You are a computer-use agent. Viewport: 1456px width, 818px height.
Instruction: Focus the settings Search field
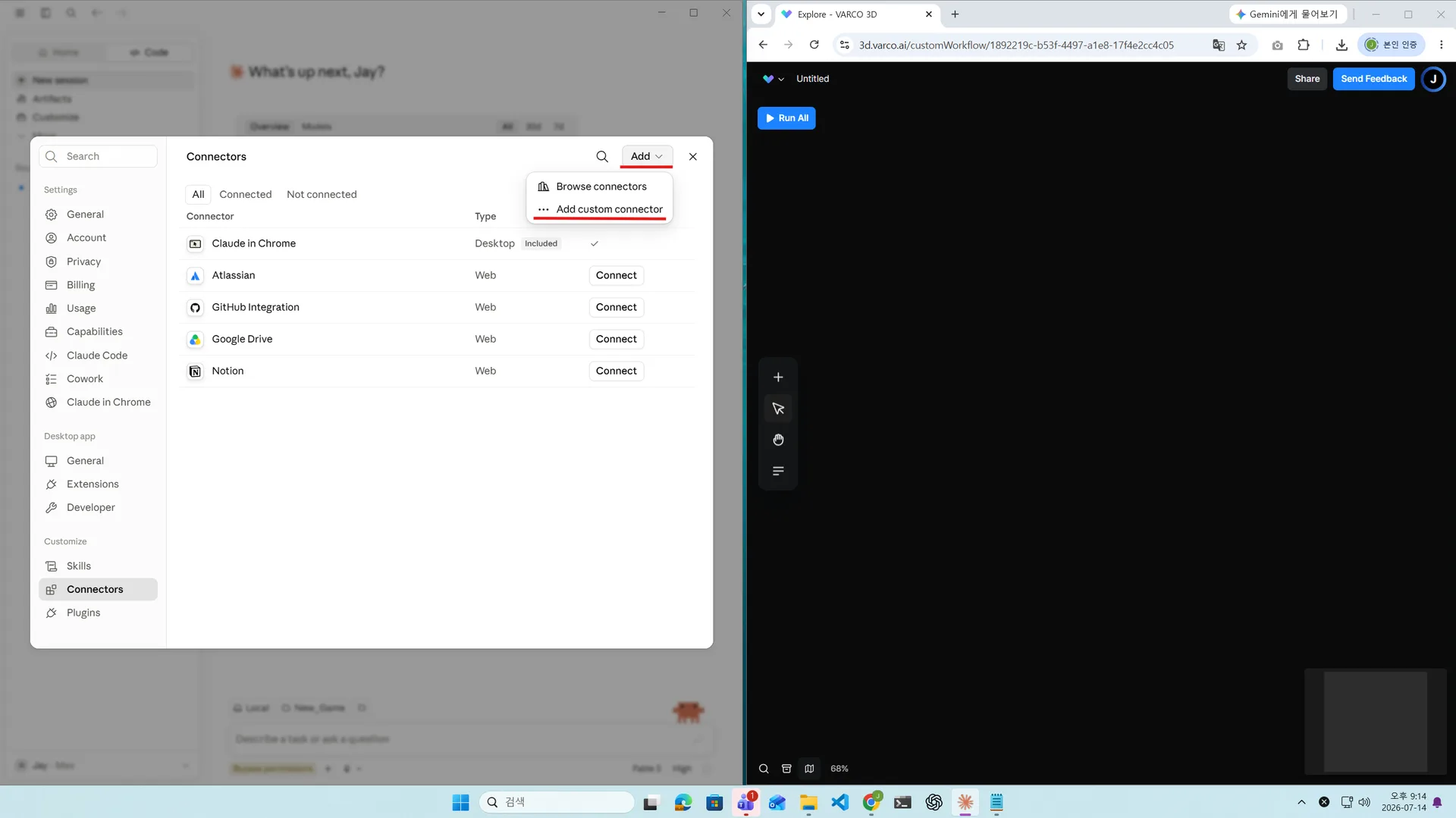[x=99, y=156]
